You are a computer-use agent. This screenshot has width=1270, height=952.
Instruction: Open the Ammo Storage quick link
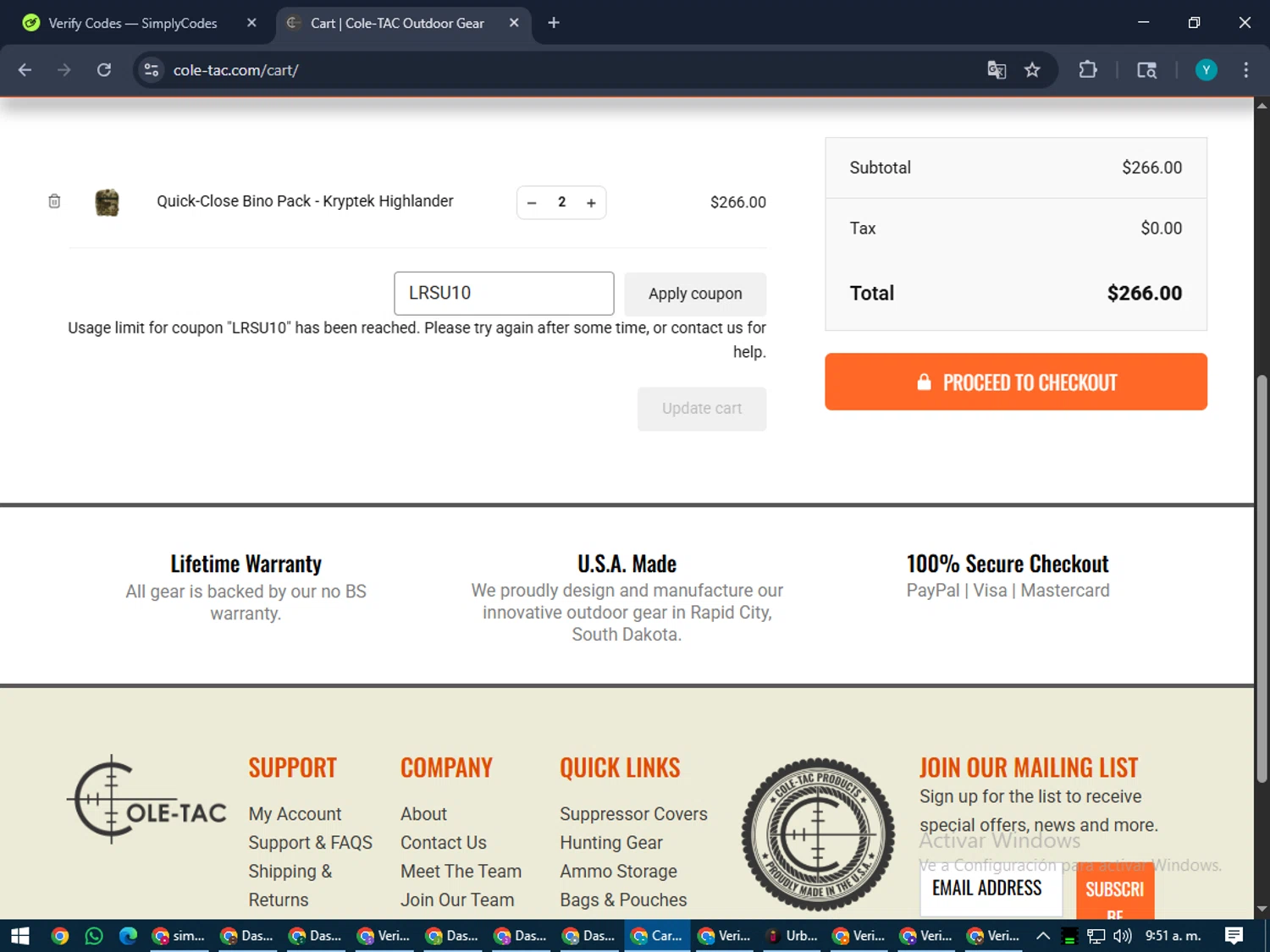pyautogui.click(x=618, y=872)
